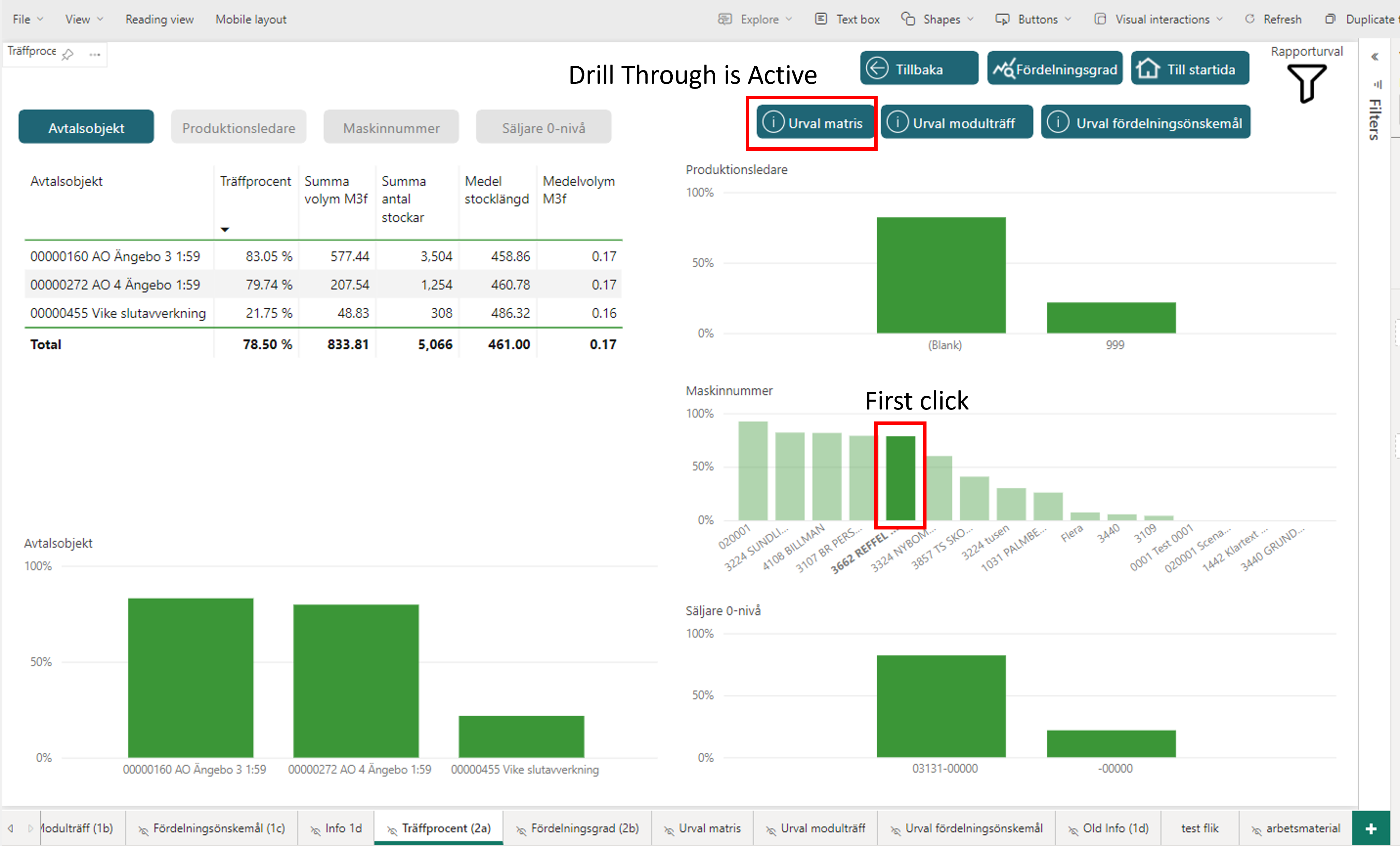Open the Explore dropdown

tap(755, 19)
